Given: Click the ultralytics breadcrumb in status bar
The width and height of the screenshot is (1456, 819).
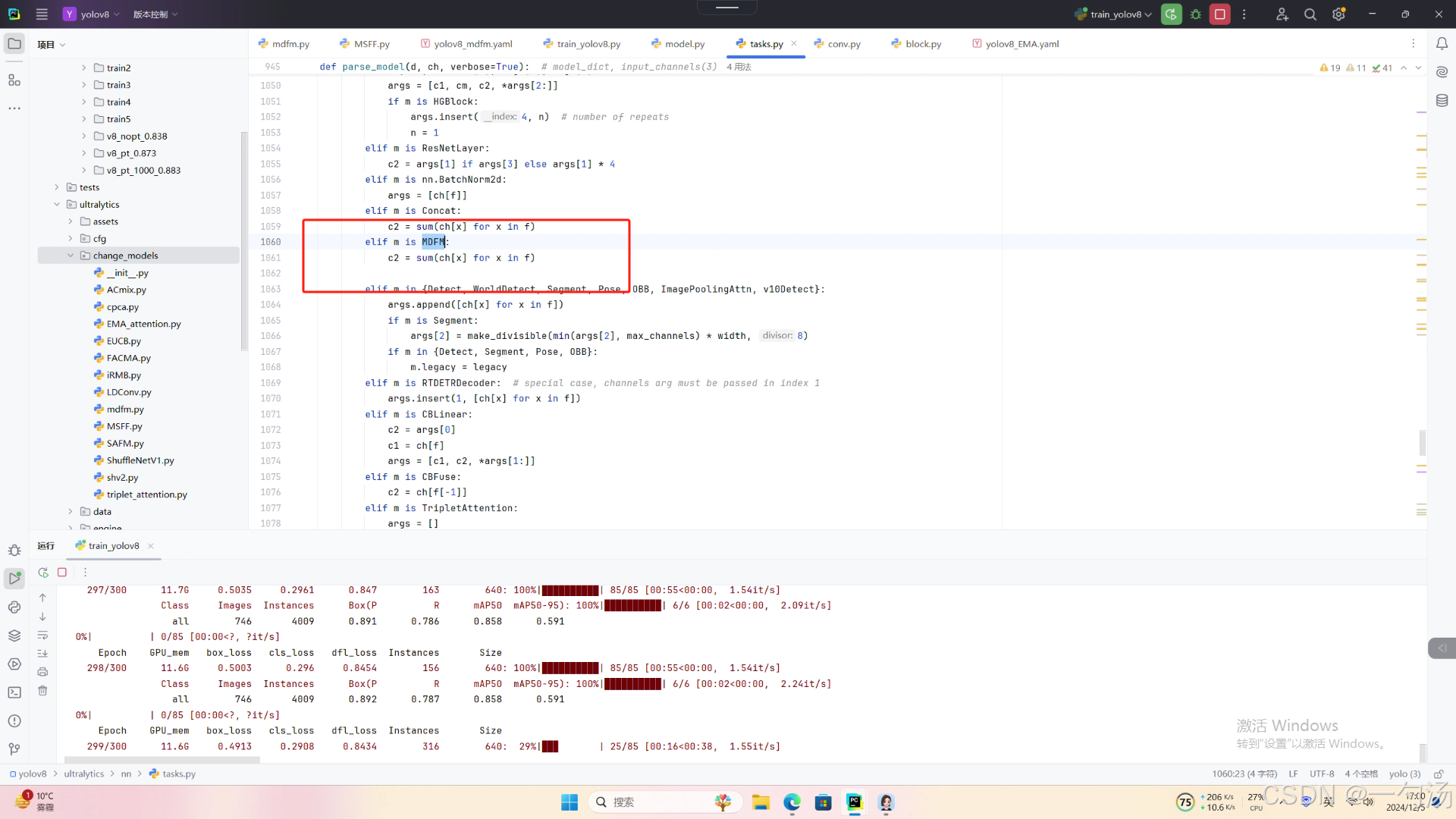Looking at the screenshot, I should click(x=83, y=774).
